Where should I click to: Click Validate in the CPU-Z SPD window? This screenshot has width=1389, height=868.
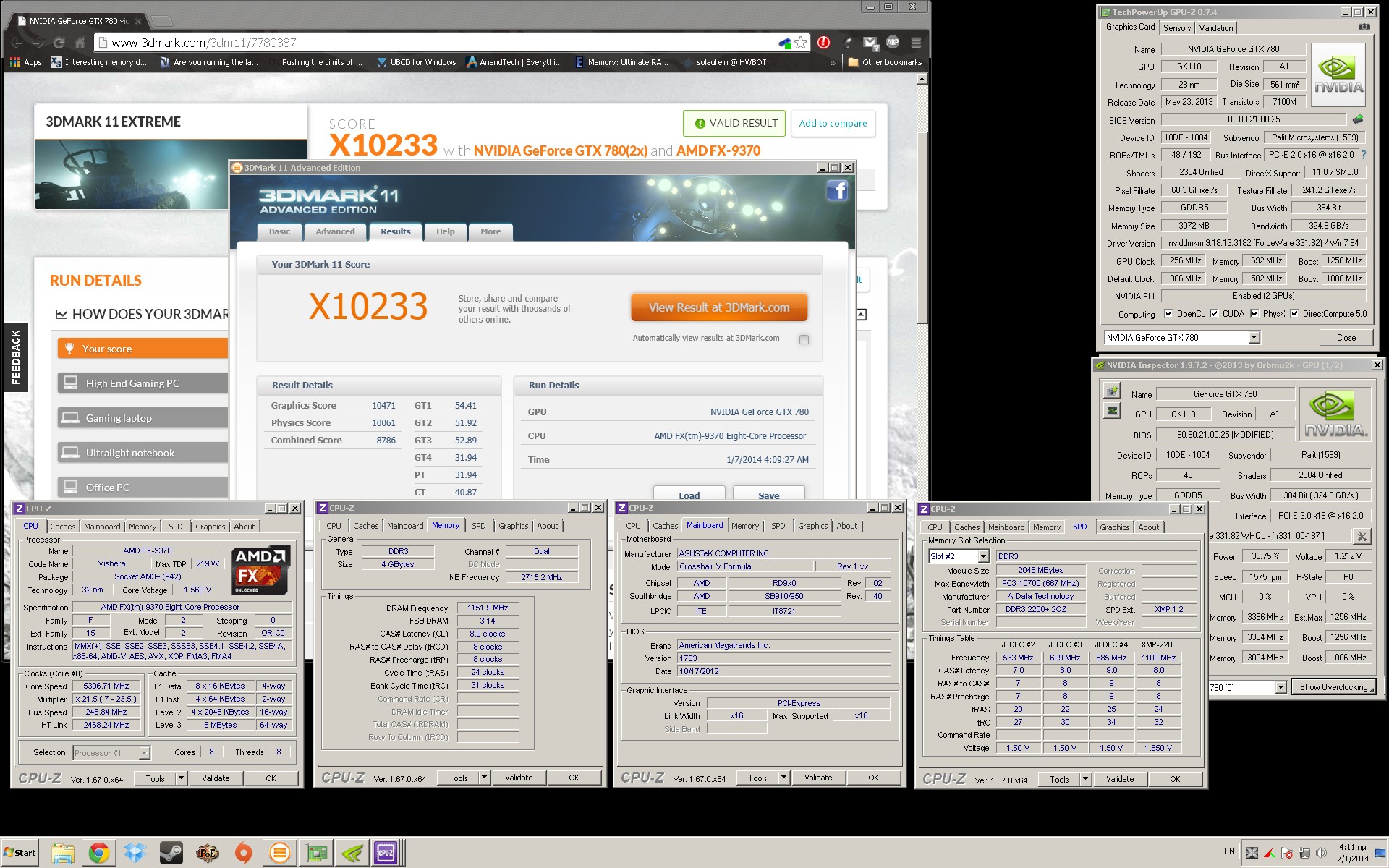[1119, 779]
